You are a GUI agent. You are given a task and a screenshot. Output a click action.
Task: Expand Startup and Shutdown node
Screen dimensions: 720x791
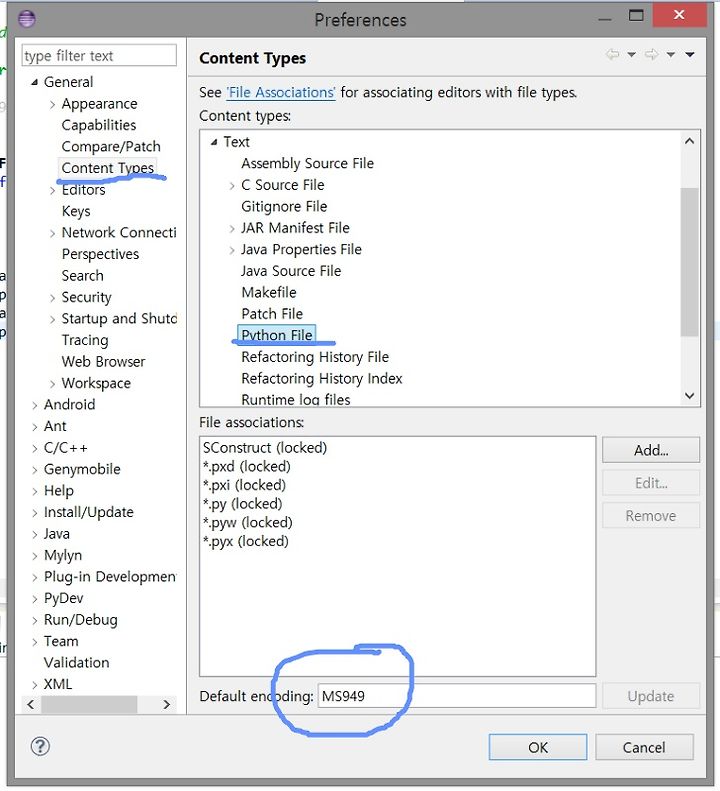[52, 319]
